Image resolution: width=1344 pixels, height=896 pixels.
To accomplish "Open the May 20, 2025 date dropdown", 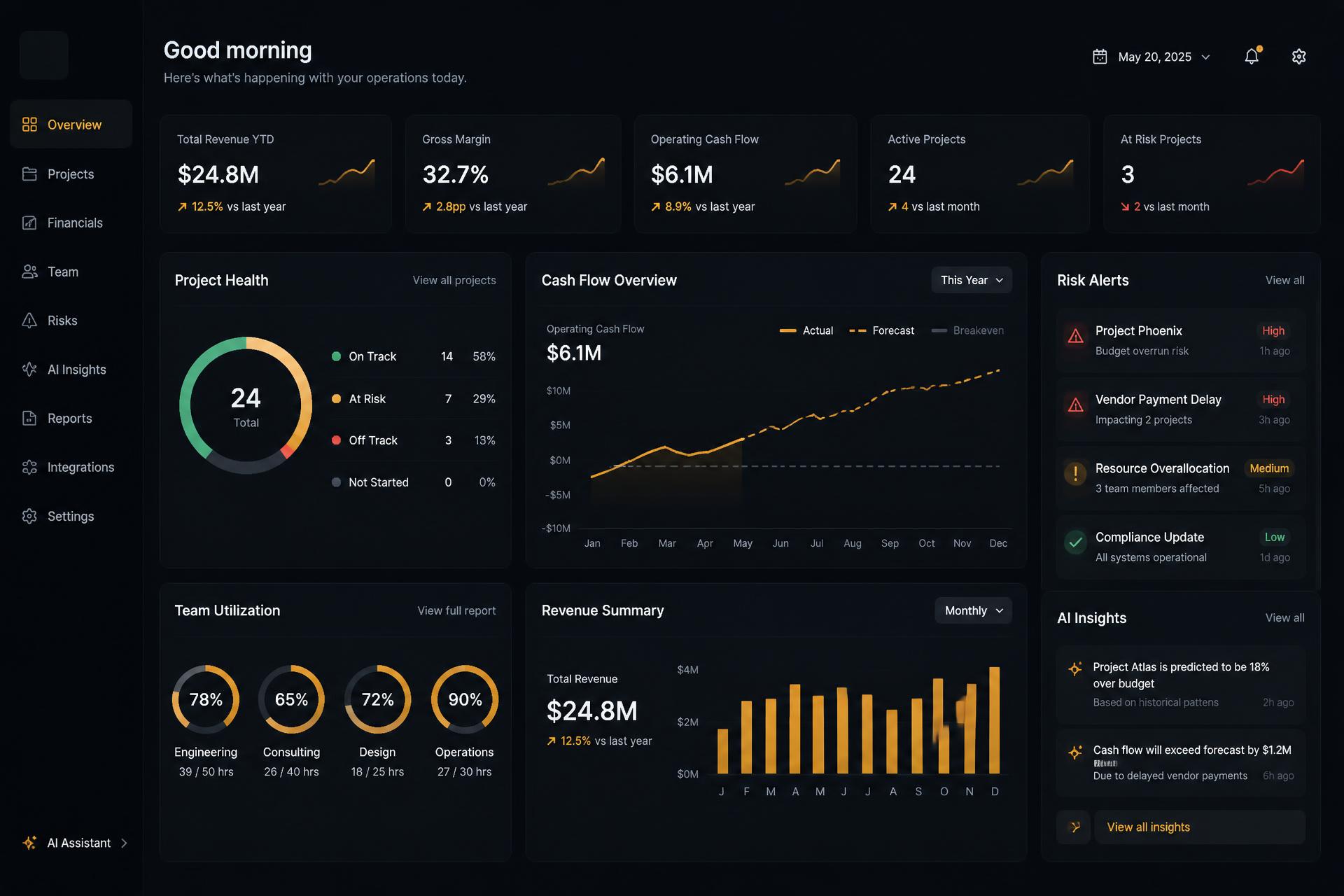I will coord(1151,57).
